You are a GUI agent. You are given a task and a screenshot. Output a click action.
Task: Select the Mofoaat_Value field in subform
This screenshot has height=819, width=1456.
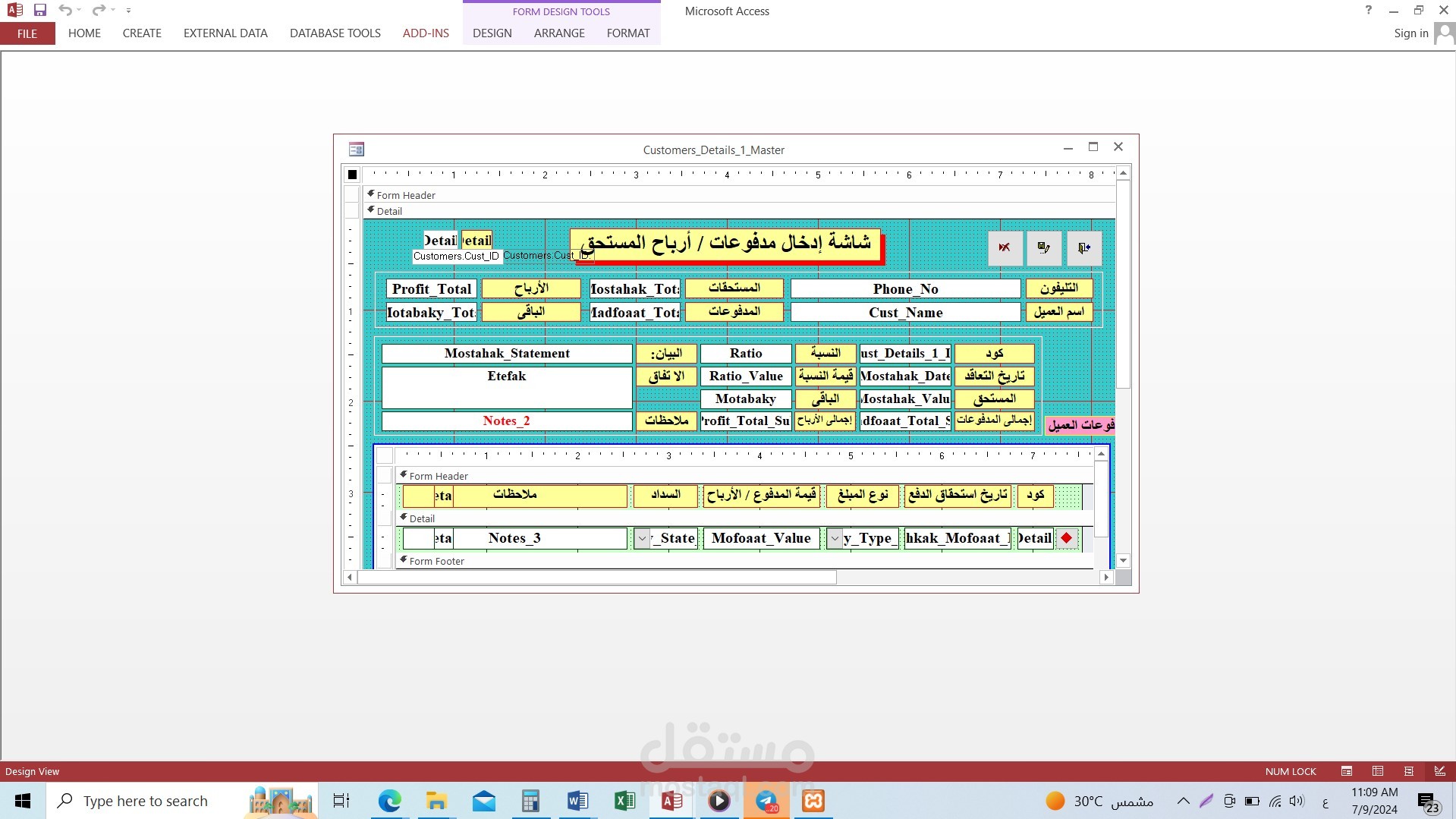[x=761, y=538]
